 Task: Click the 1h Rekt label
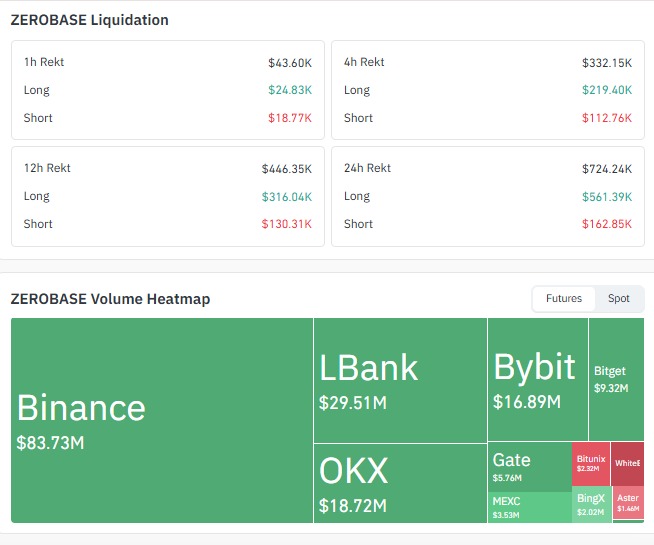pyautogui.click(x=44, y=62)
